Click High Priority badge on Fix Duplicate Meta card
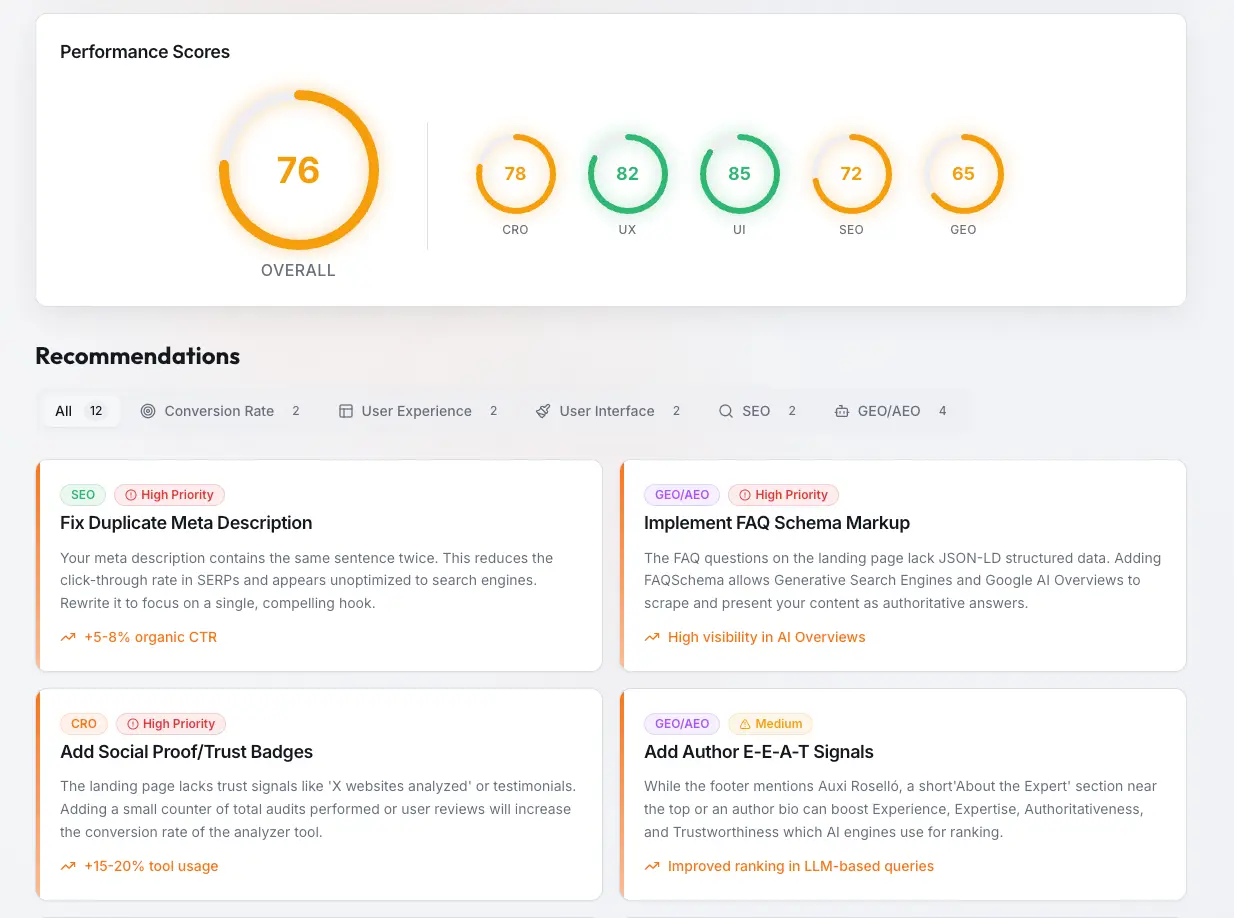The image size is (1234, 918). tap(169, 495)
